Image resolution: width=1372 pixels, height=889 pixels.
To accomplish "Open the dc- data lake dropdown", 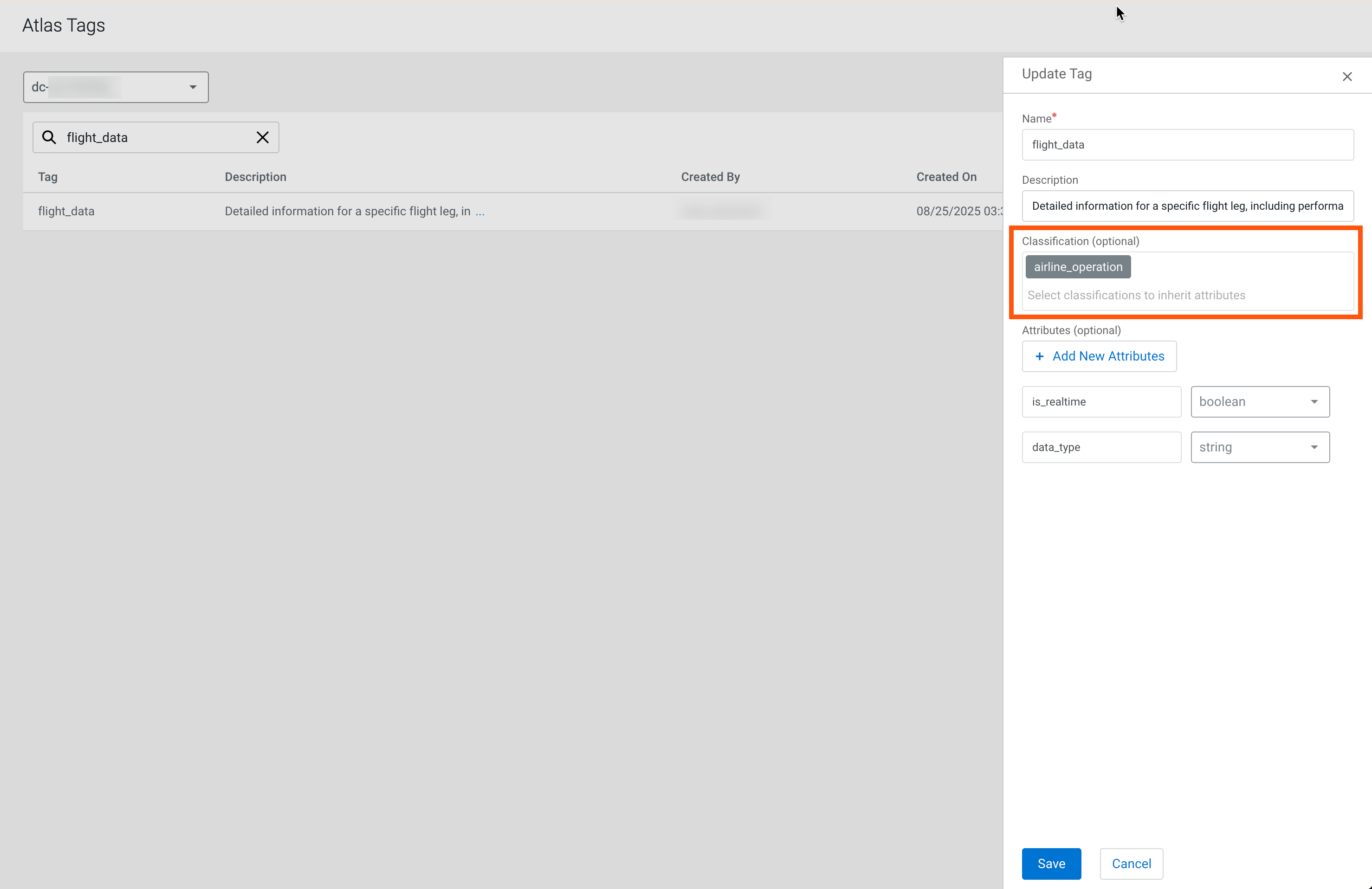I will click(115, 87).
